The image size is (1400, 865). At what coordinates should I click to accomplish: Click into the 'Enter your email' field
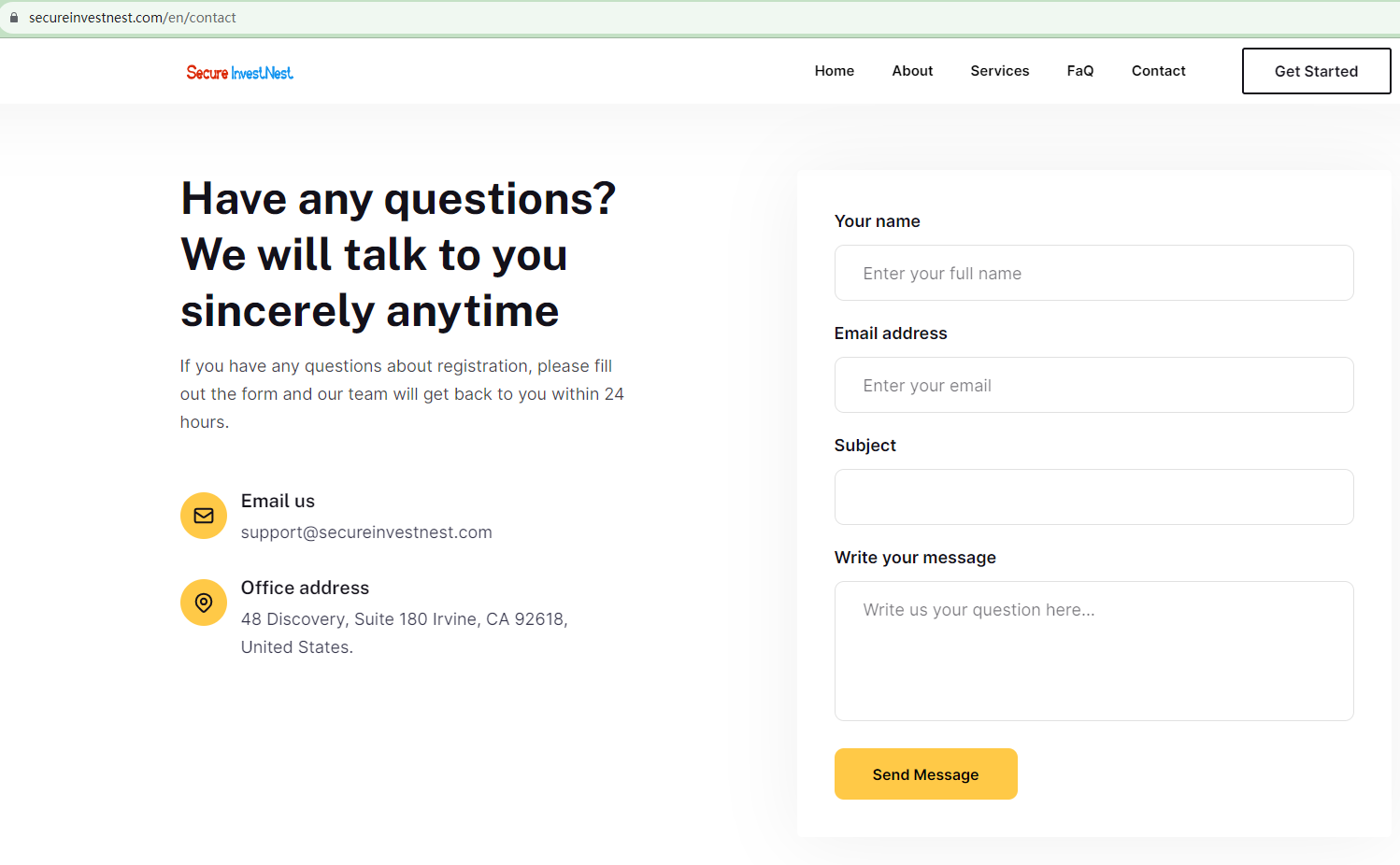[x=1093, y=385]
